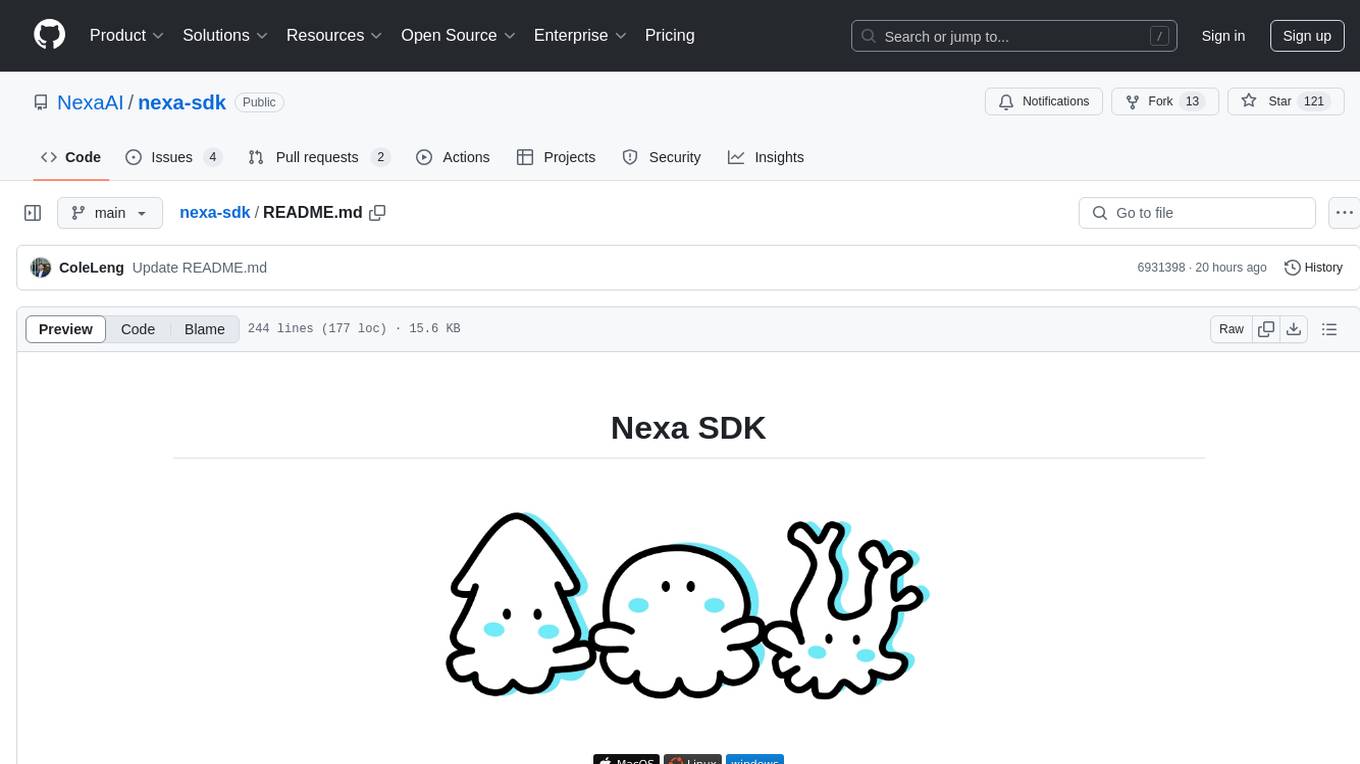Open the GitHub homepage logo
1360x764 pixels.
click(x=50, y=35)
